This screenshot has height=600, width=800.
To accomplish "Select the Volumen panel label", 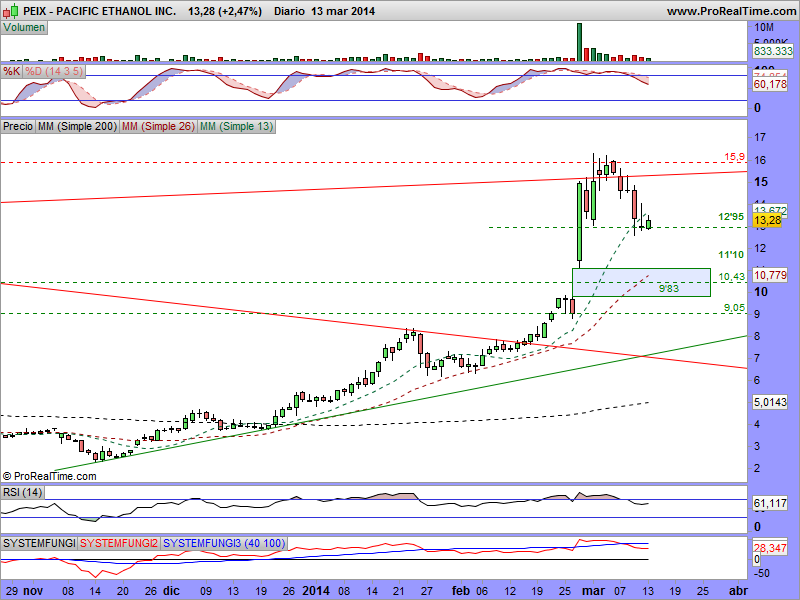I will click(x=24, y=28).
